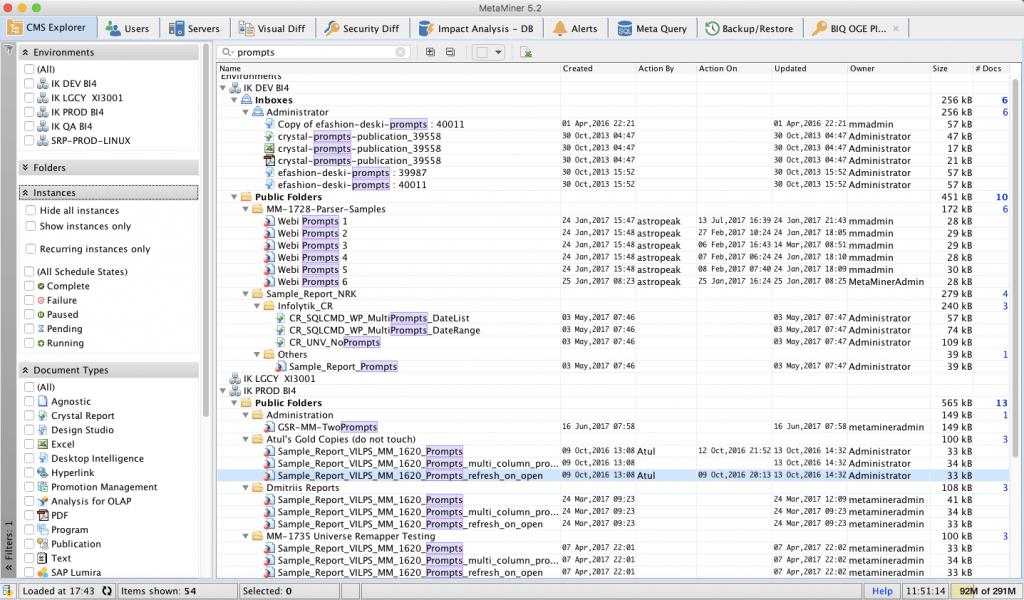Expand the IK LGCY XI3001 tree node
1024x600 pixels.
[224, 379]
